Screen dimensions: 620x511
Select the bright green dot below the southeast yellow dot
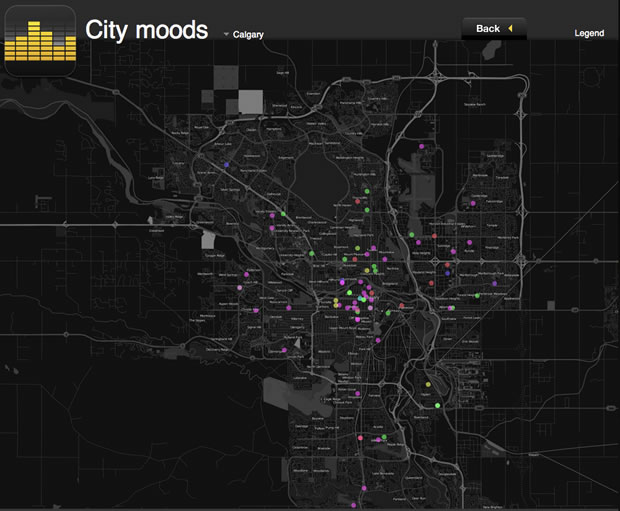tap(437, 405)
